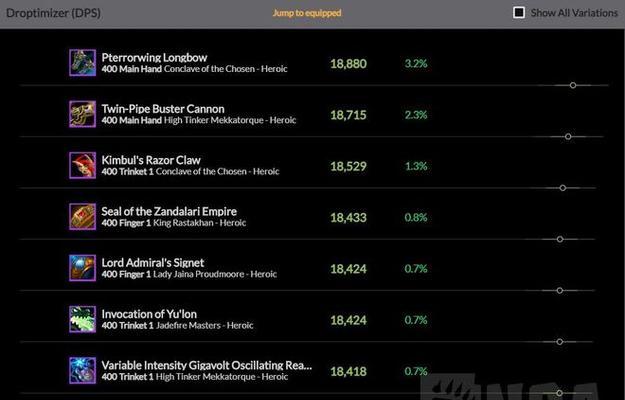
Task: Click the Kimbul's Razor Claw item icon
Action: pos(83,165)
